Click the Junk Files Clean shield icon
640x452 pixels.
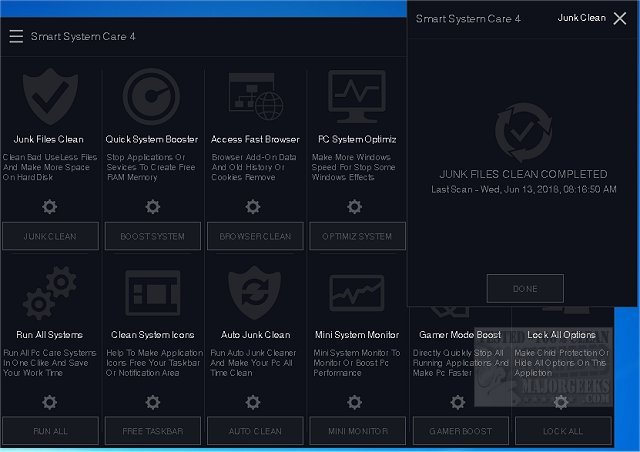point(50,96)
